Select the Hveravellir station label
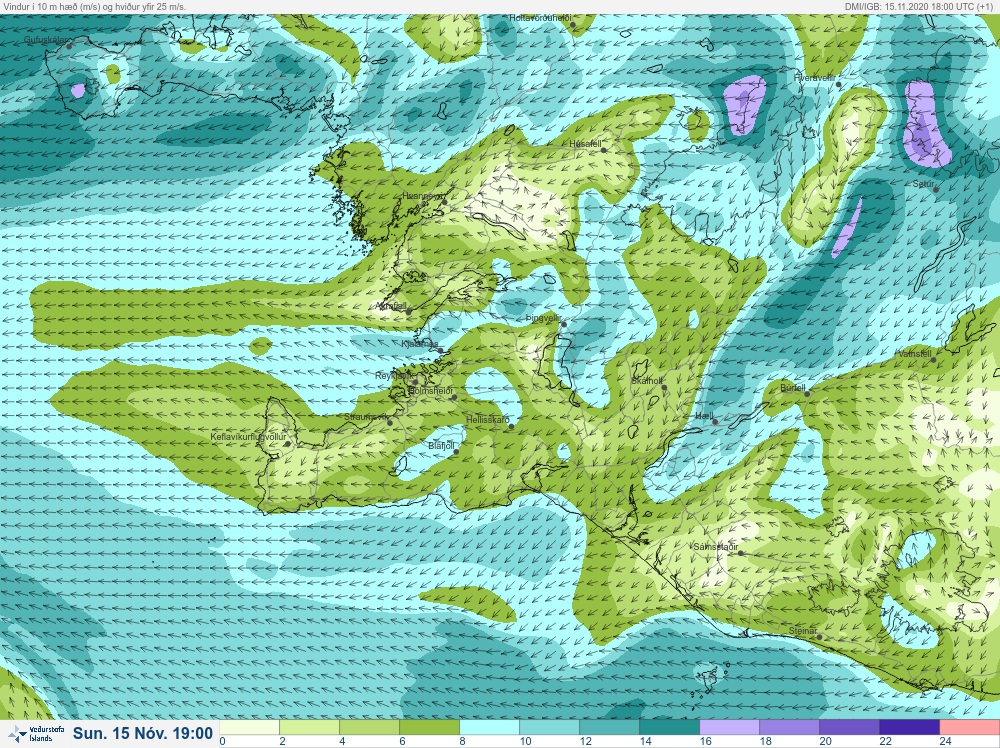1000x748 pixels. [814, 77]
